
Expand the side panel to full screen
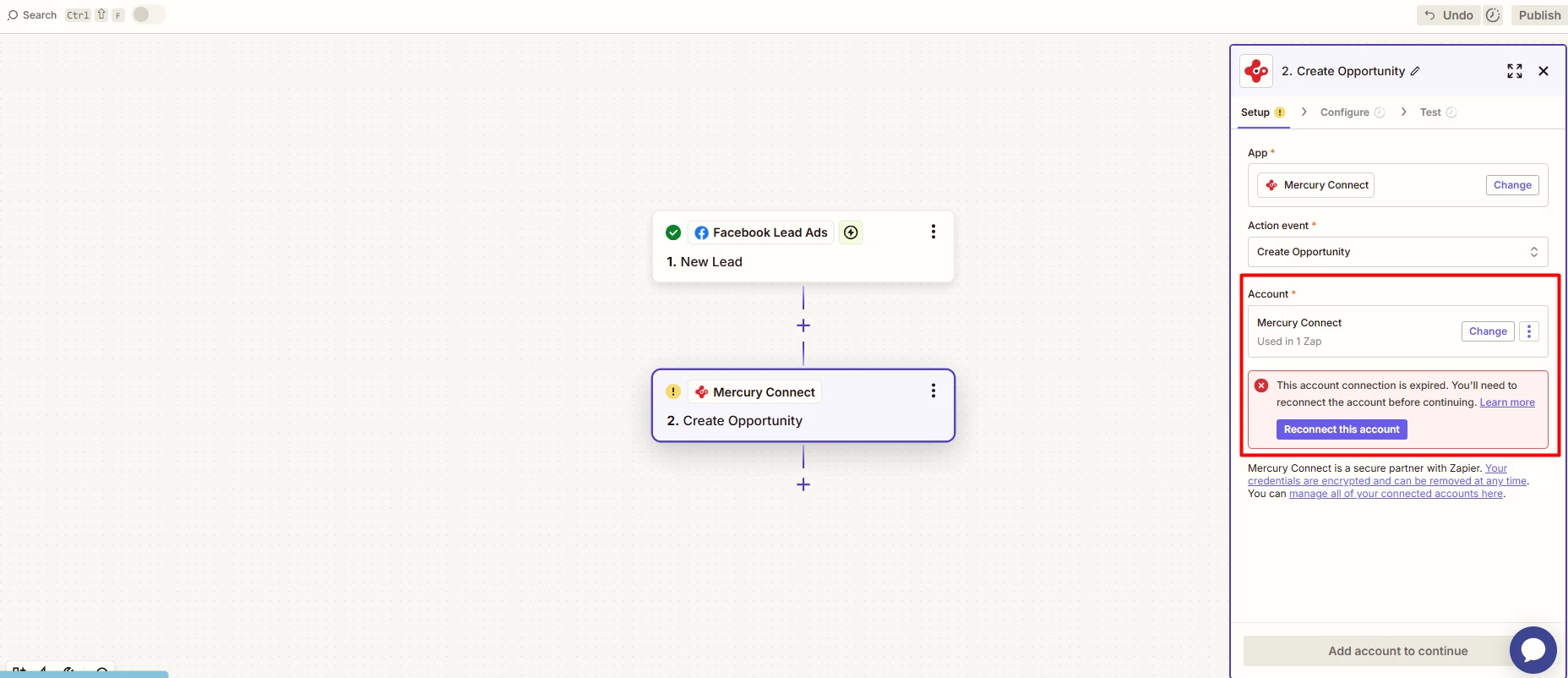(x=1515, y=71)
